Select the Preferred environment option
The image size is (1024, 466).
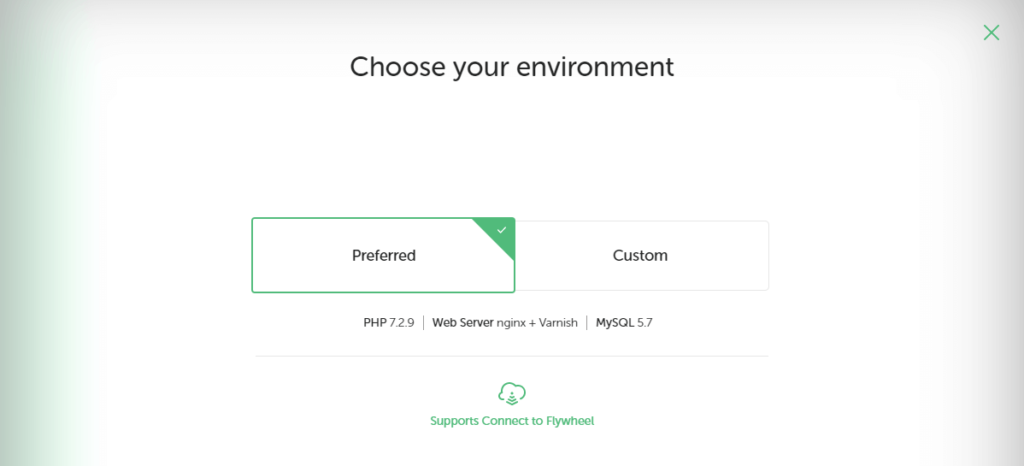383,255
